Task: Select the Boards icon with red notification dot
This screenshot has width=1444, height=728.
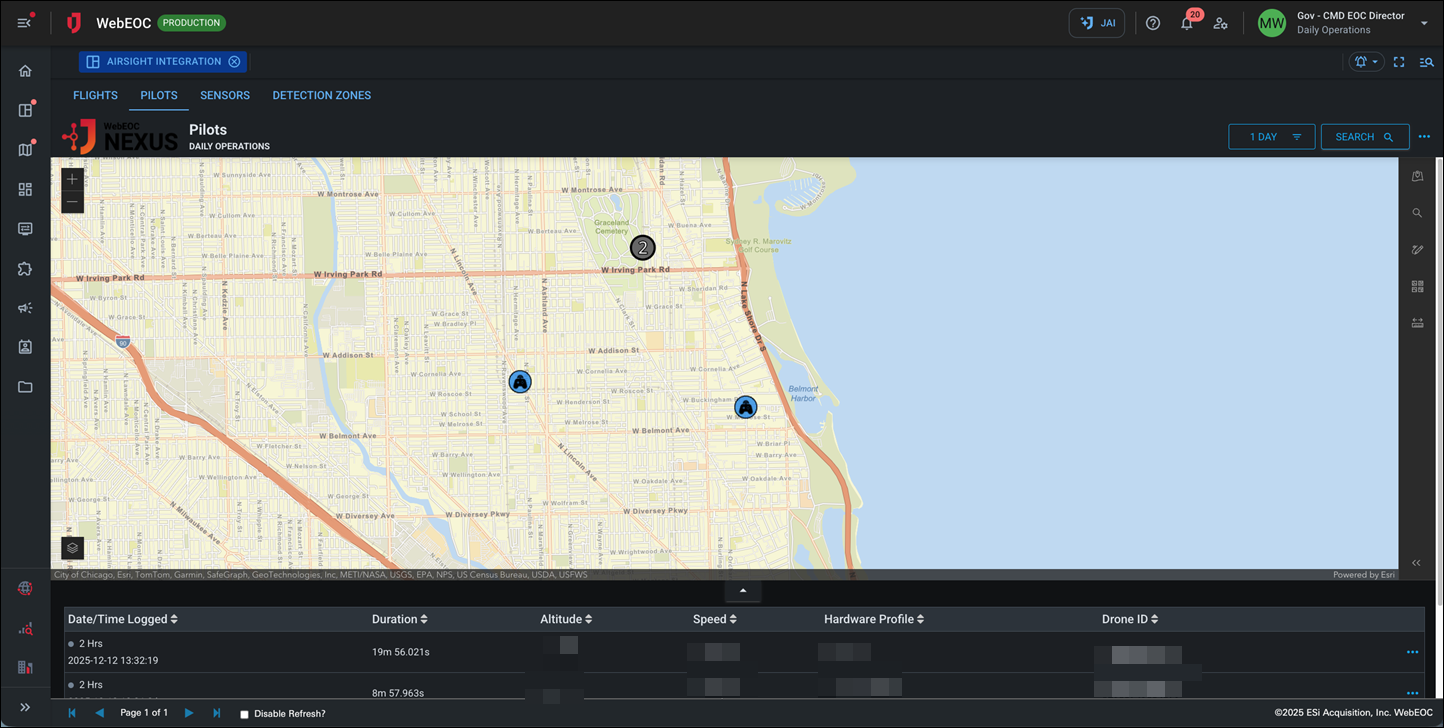Action: (24, 110)
